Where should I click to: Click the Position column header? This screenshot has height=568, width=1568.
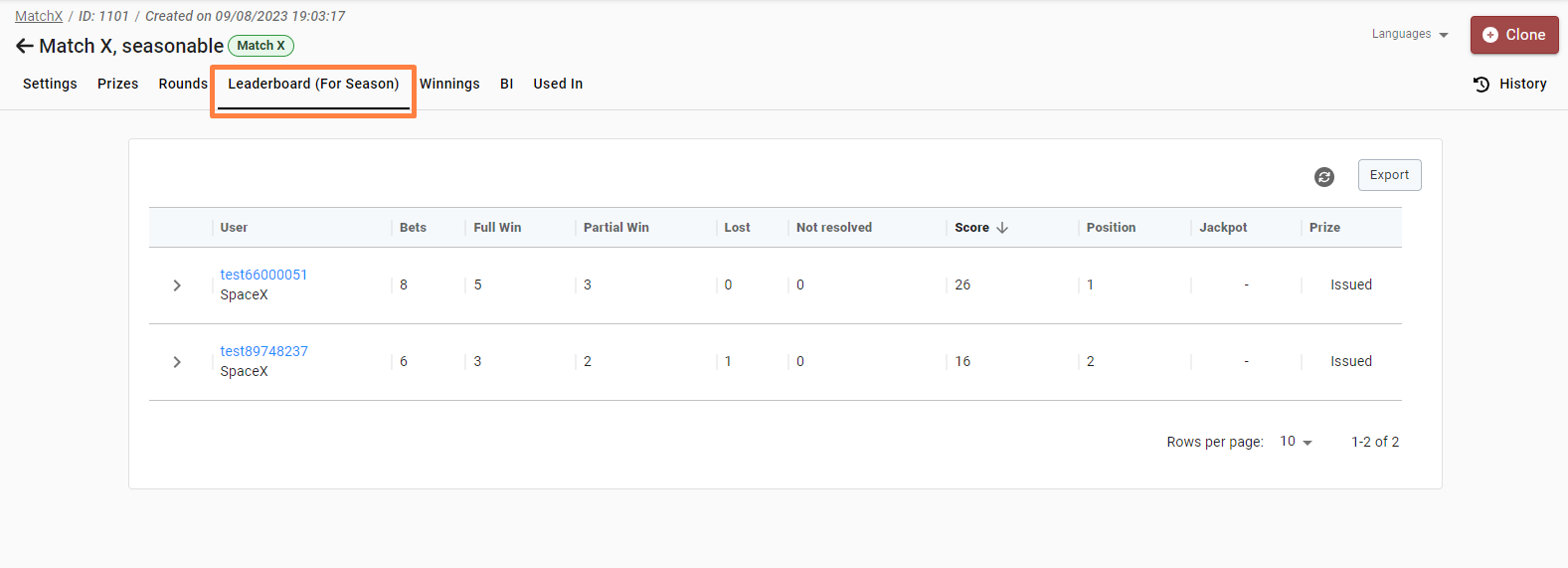(x=1111, y=228)
